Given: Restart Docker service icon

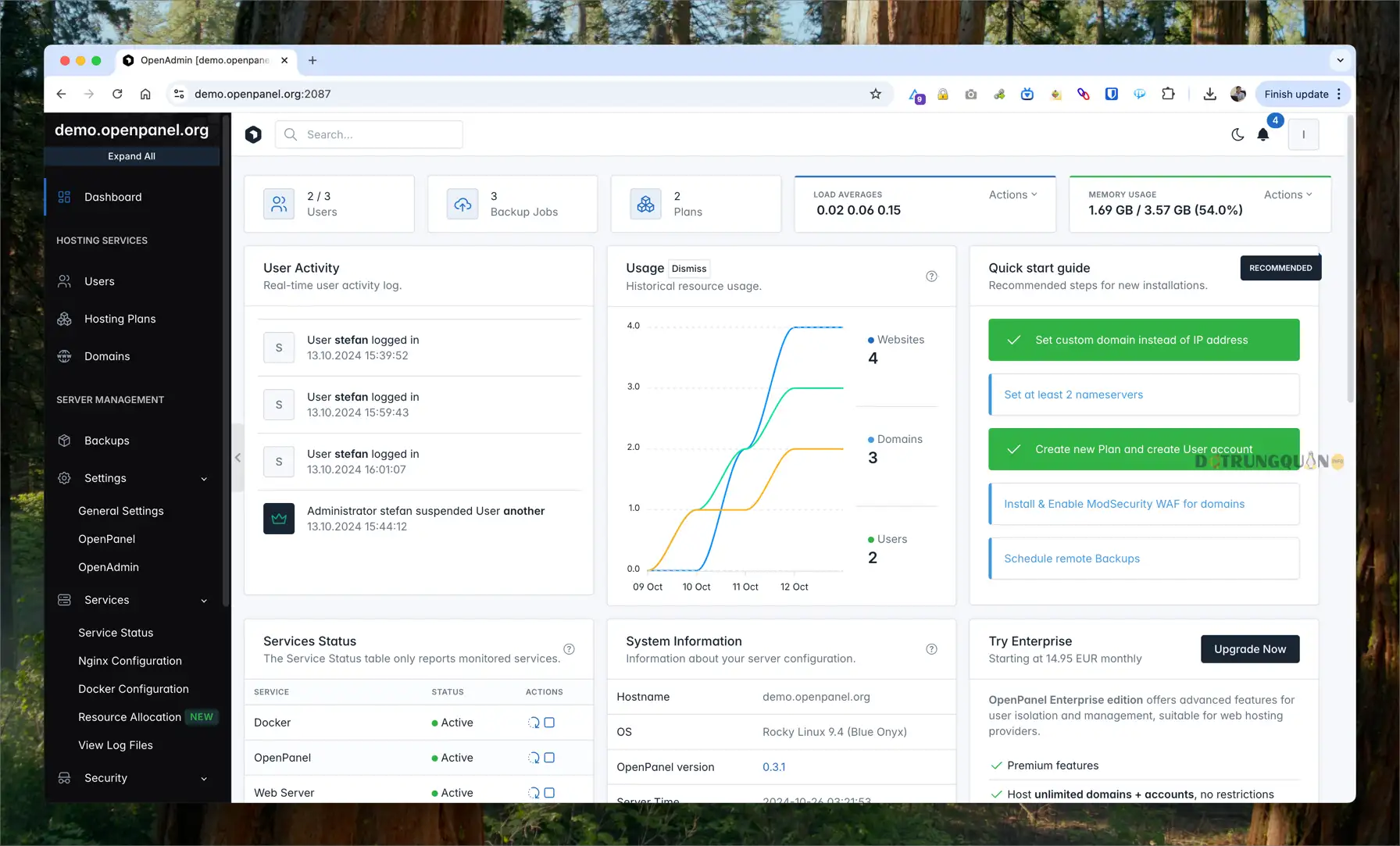Looking at the screenshot, I should coord(534,723).
